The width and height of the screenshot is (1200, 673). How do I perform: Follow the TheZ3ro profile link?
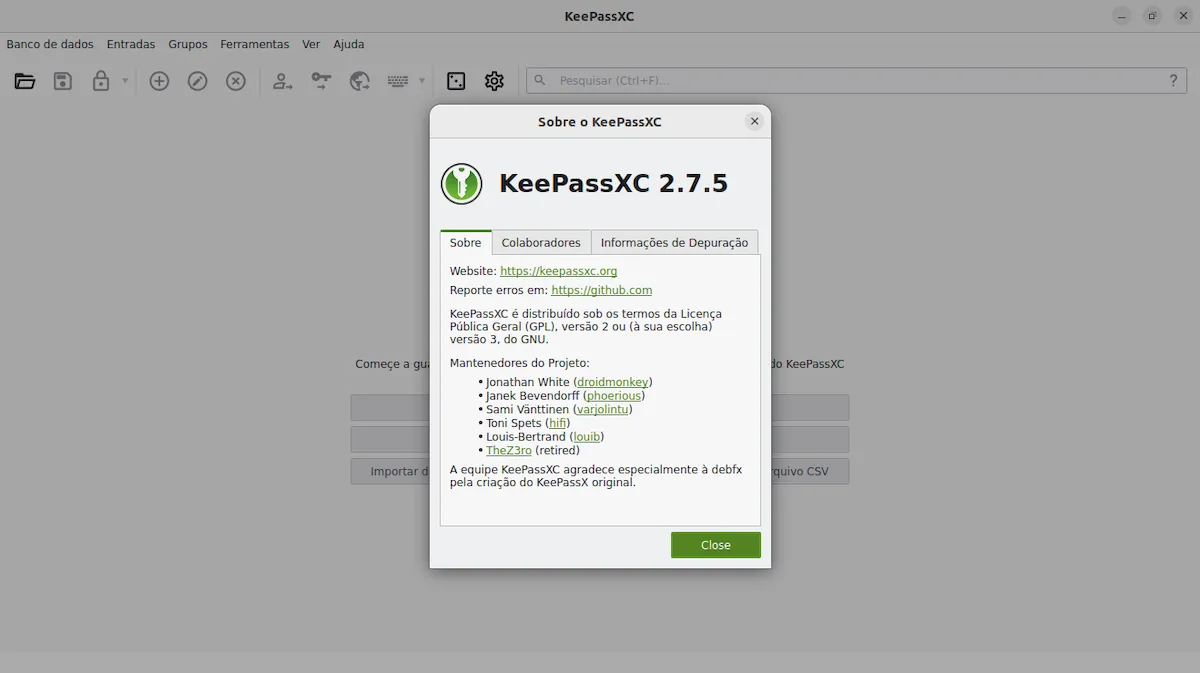tap(509, 450)
